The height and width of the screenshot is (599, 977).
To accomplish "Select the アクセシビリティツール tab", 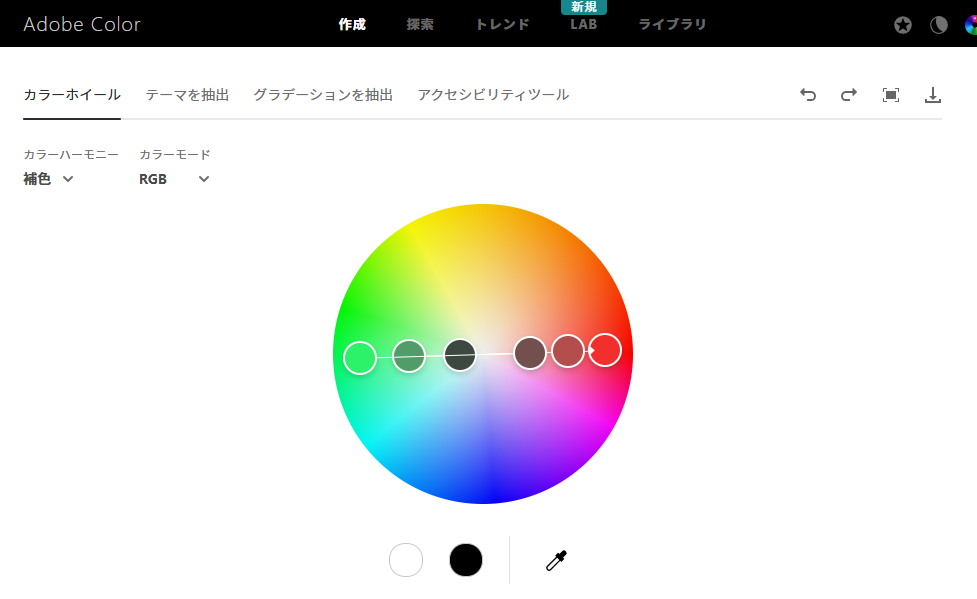I will (493, 95).
